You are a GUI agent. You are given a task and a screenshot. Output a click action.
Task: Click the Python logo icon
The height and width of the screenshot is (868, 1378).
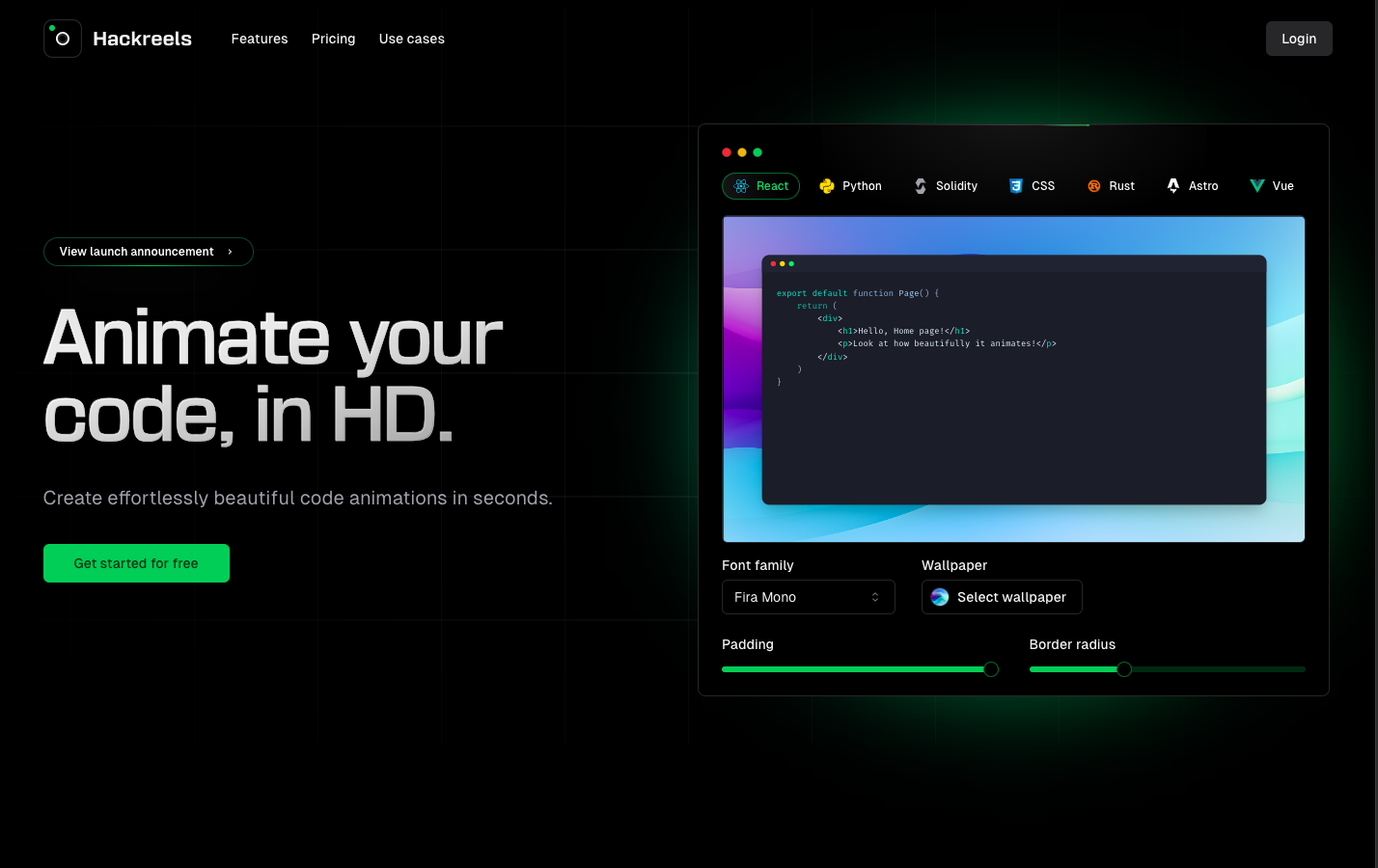pos(827,186)
